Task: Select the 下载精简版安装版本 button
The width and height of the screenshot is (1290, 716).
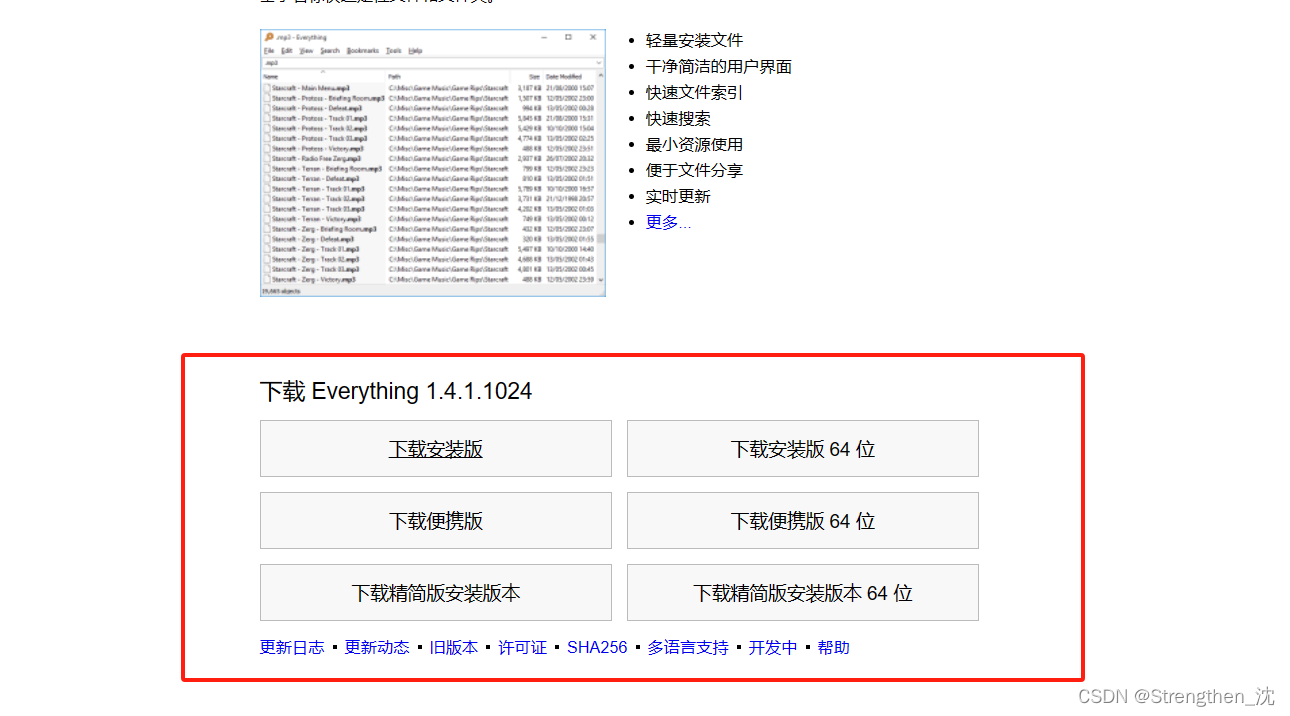Action: tap(436, 593)
